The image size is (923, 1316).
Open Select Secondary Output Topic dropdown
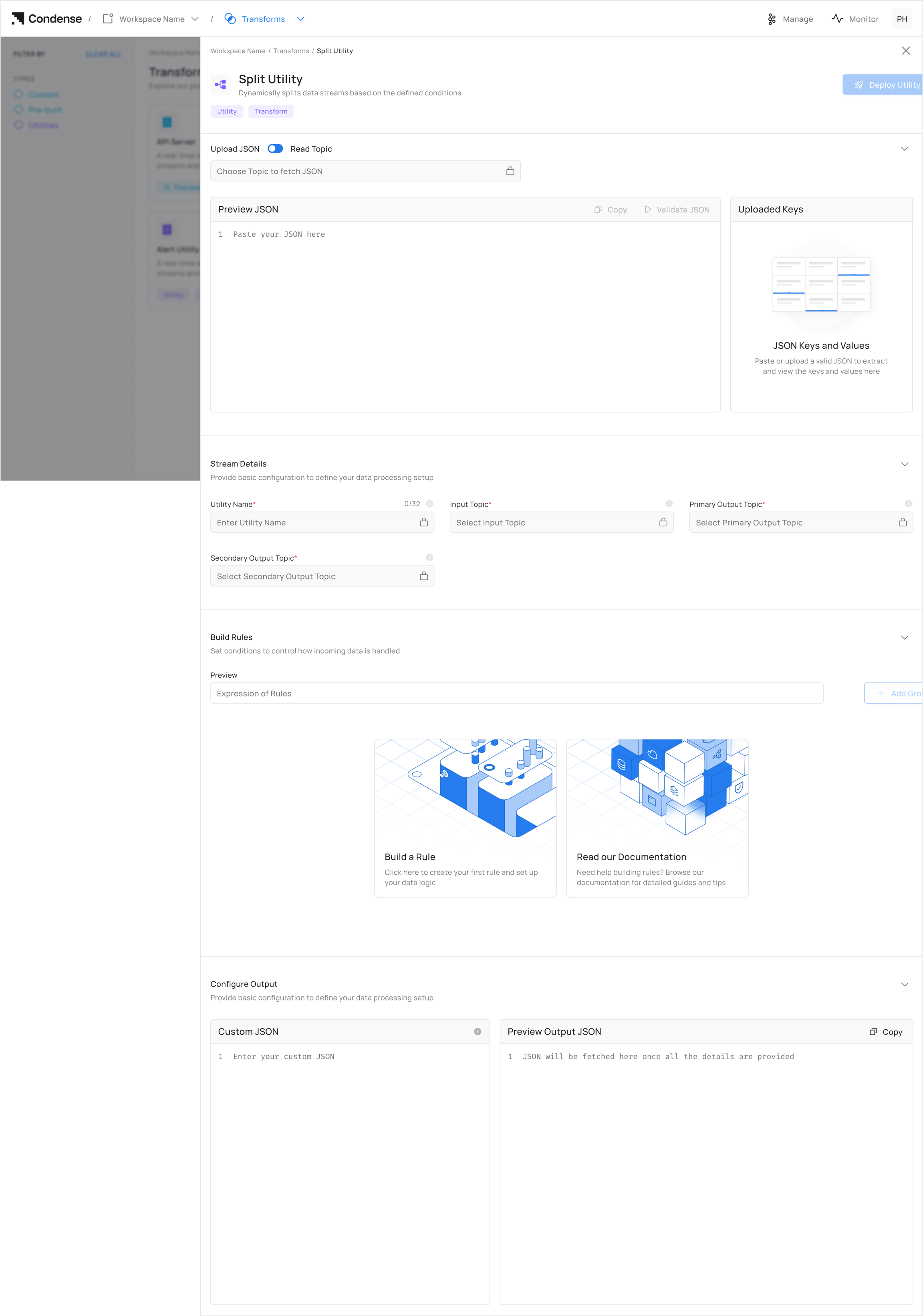(x=322, y=576)
